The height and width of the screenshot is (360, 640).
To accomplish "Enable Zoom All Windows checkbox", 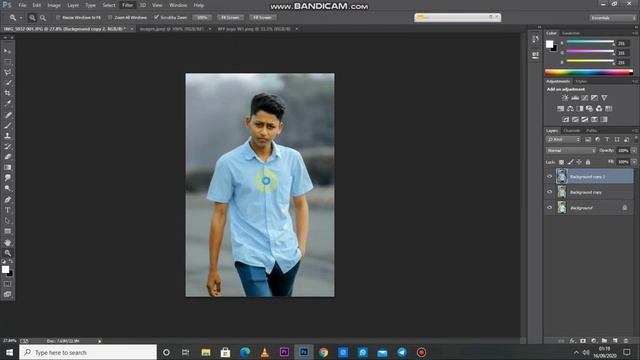I will click(x=110, y=18).
